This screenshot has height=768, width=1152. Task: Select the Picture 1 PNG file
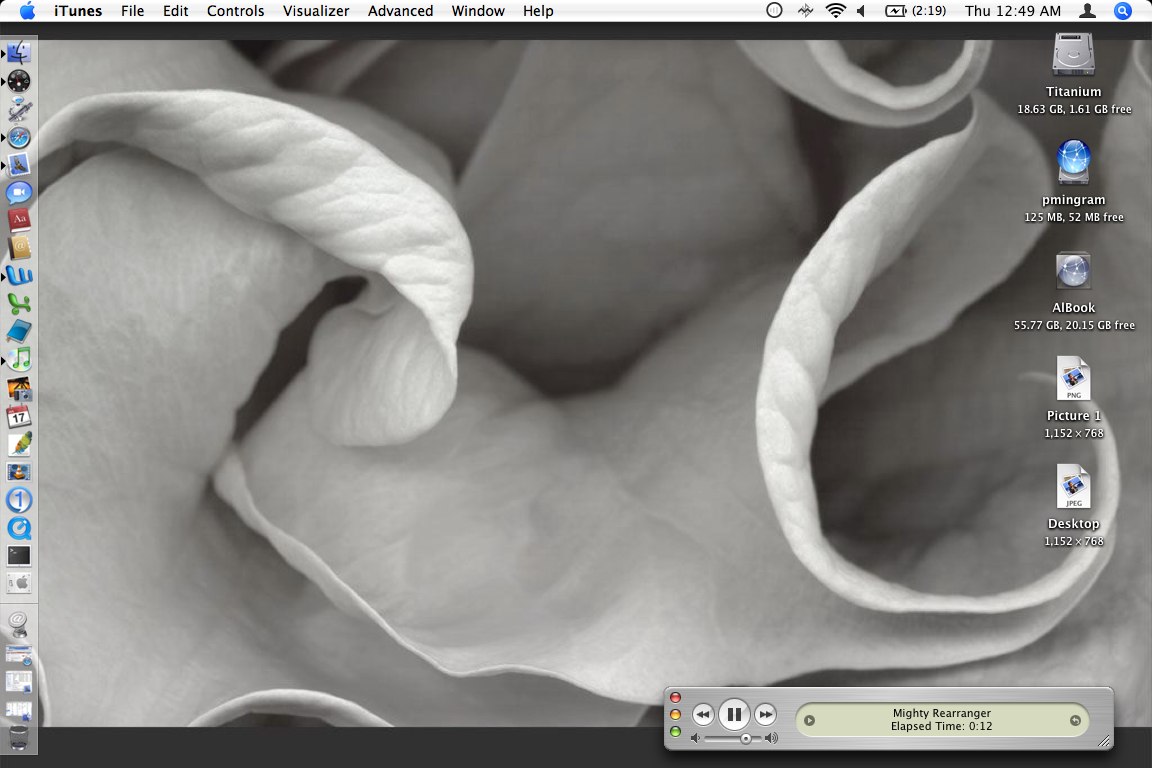[1073, 379]
